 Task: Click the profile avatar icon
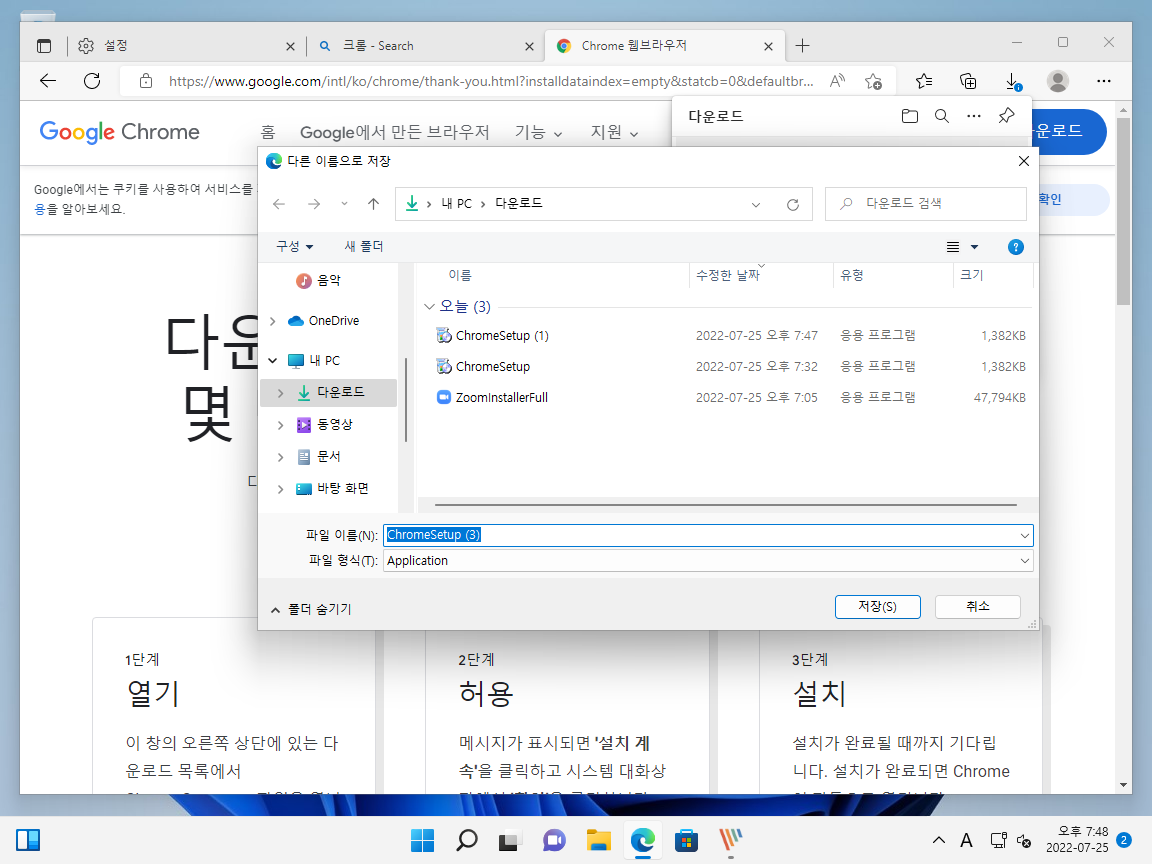tap(1058, 81)
